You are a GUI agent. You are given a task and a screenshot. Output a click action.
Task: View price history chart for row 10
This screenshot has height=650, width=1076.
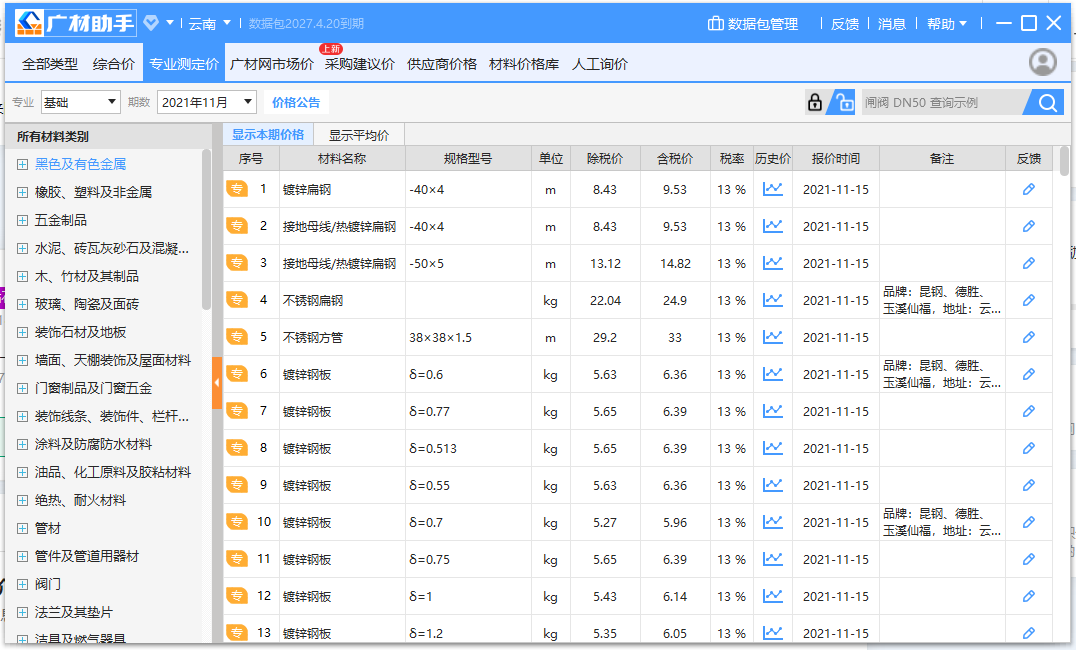pos(773,522)
